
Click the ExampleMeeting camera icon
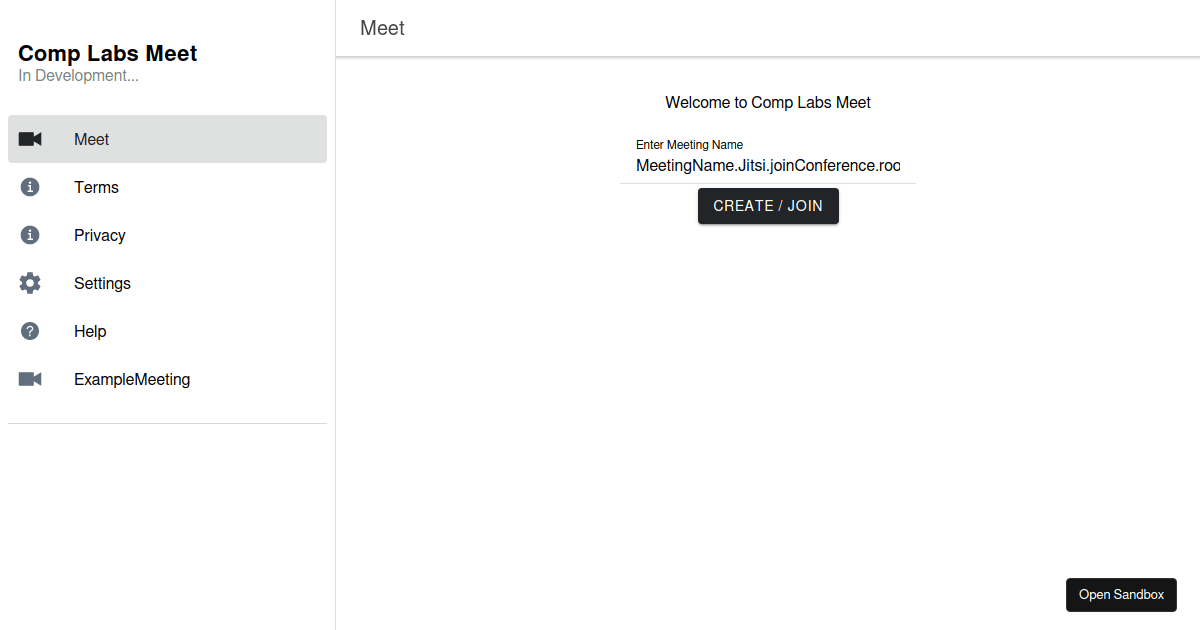point(30,379)
